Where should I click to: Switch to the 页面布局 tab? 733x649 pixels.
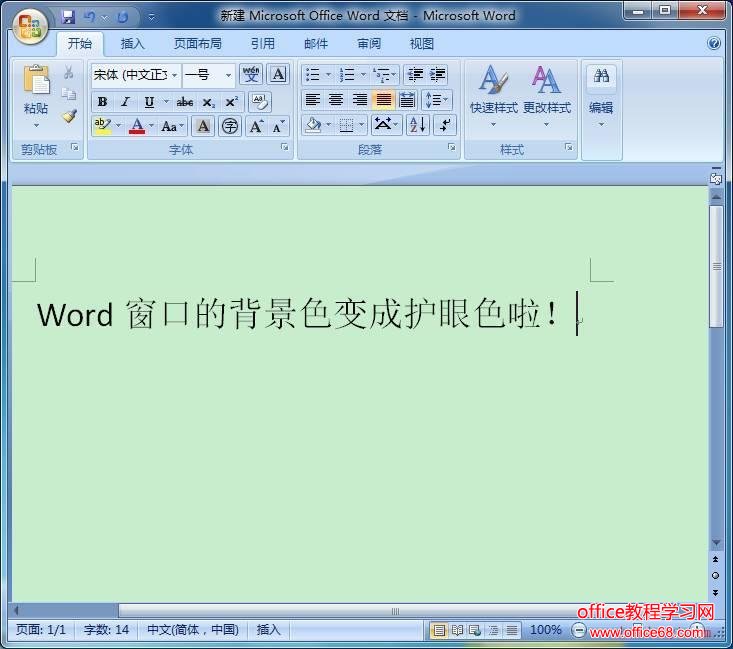click(x=198, y=44)
